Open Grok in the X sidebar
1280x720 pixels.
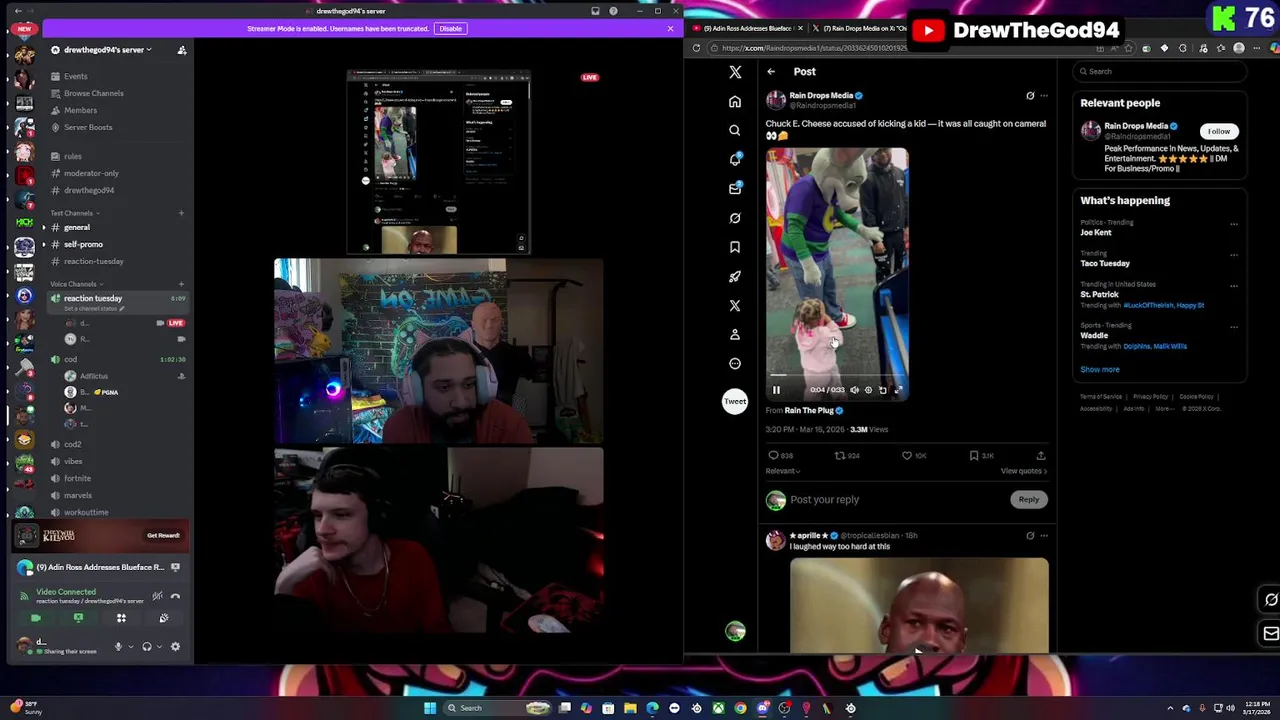[x=735, y=218]
